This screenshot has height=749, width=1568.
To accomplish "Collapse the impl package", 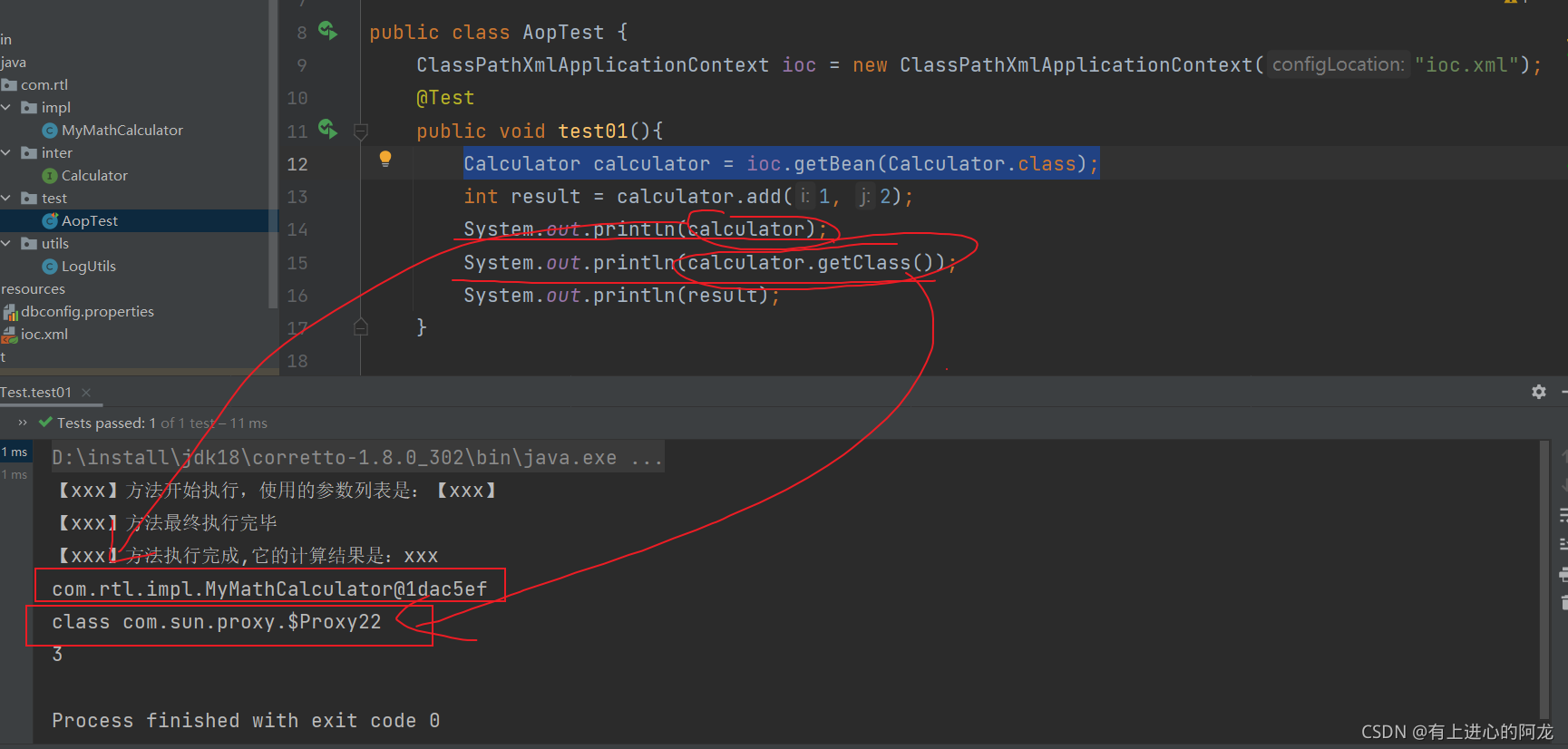I will (6, 107).
